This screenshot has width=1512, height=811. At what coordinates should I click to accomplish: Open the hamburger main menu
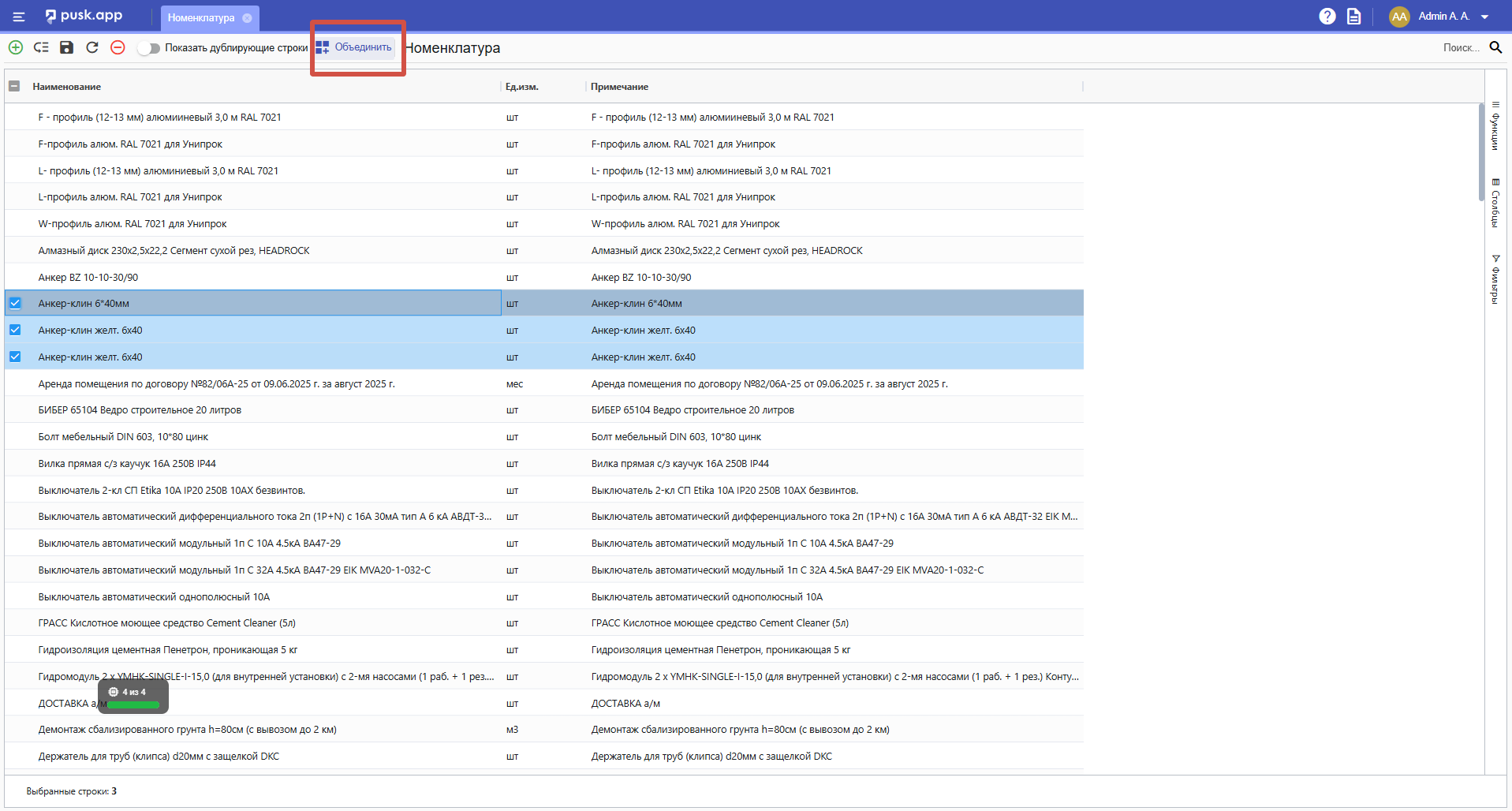[19, 17]
